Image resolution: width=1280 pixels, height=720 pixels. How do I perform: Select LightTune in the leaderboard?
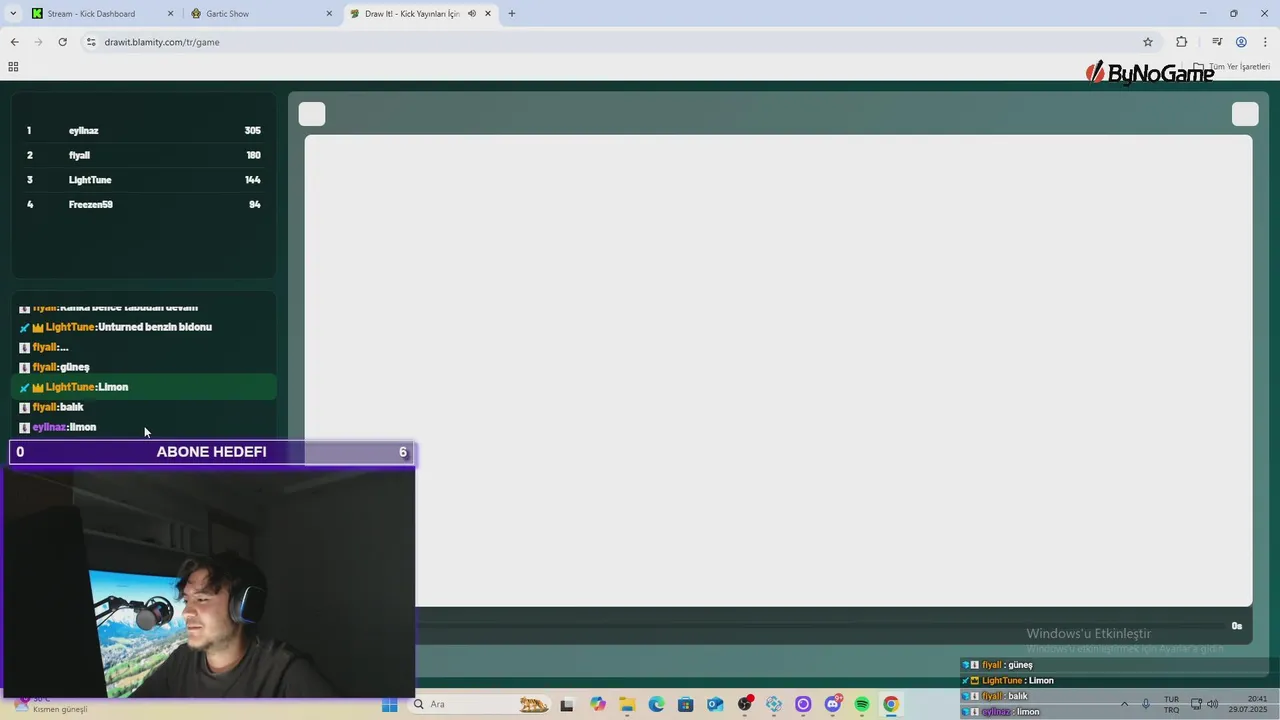pos(90,180)
